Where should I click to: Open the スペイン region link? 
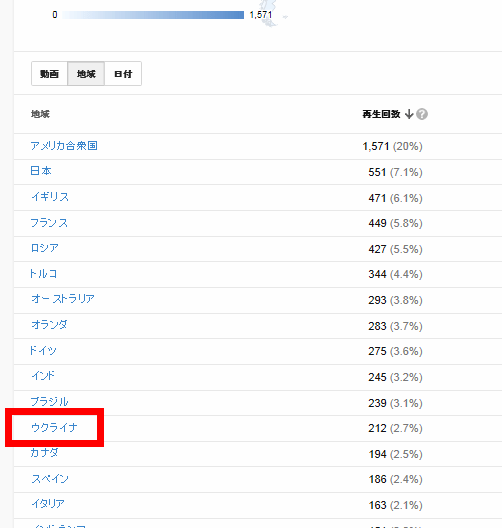pos(50,479)
